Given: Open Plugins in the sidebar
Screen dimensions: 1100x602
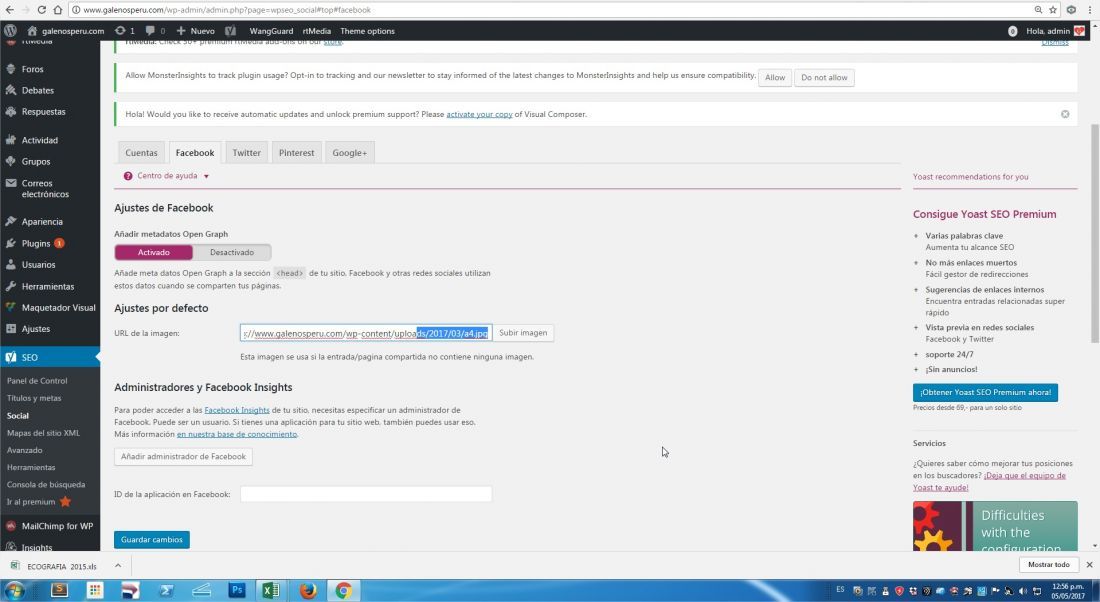Looking at the screenshot, I should (x=35, y=243).
